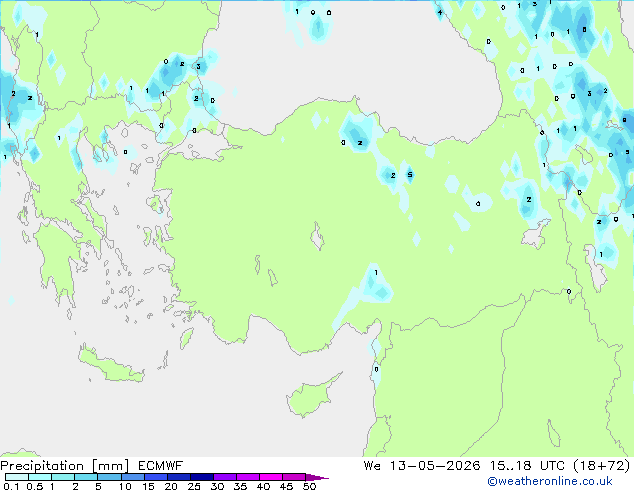Pick the 15–20 mm legend color box
Image resolution: width=634 pixels, height=490 pixels.
(x=155, y=477)
